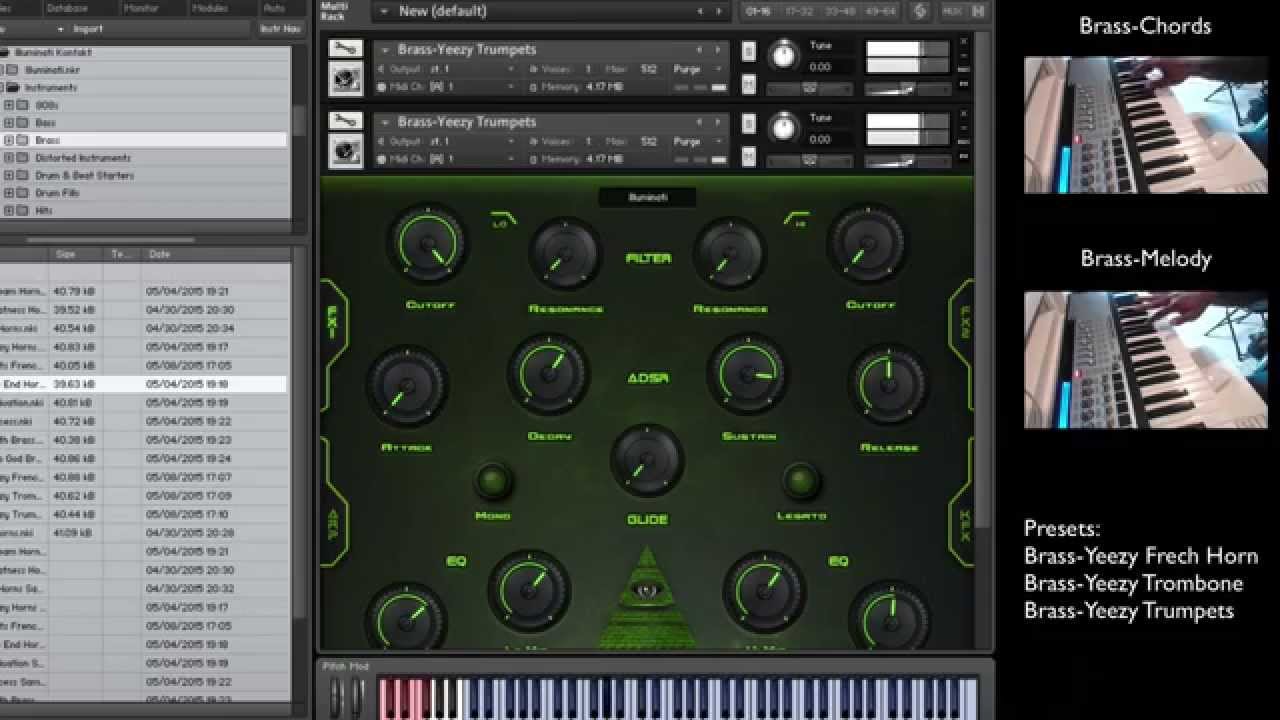
Task: Click the Glide knob
Action: click(648, 461)
